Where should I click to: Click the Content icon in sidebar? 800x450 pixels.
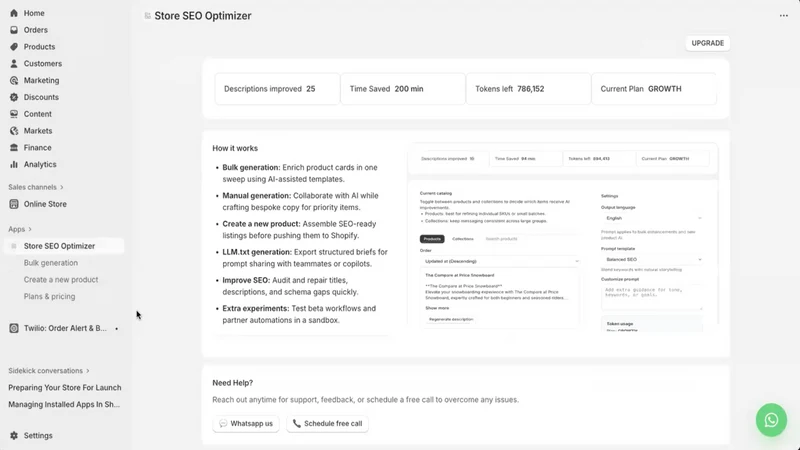pos(14,114)
